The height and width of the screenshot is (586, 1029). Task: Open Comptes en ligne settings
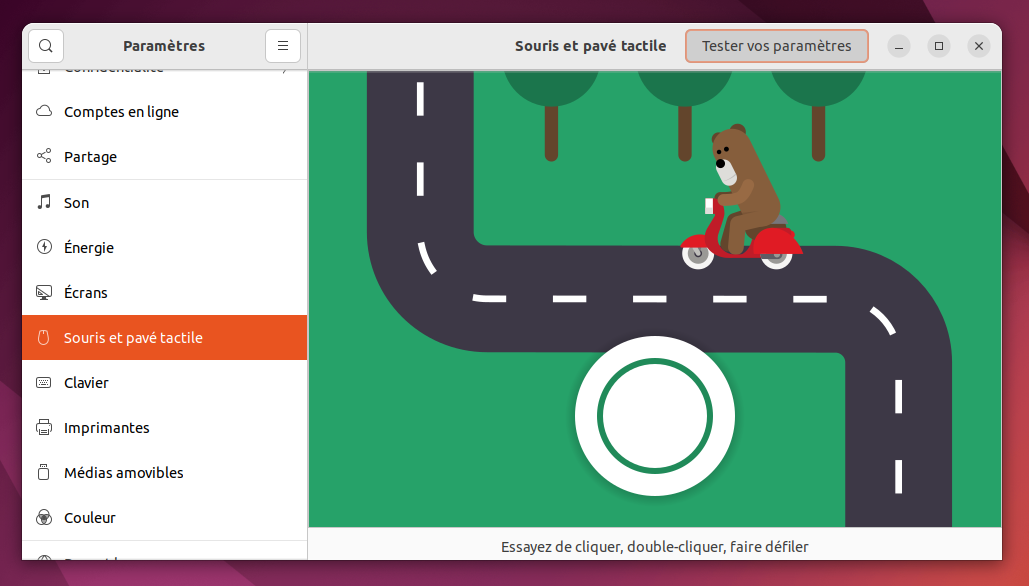165,112
